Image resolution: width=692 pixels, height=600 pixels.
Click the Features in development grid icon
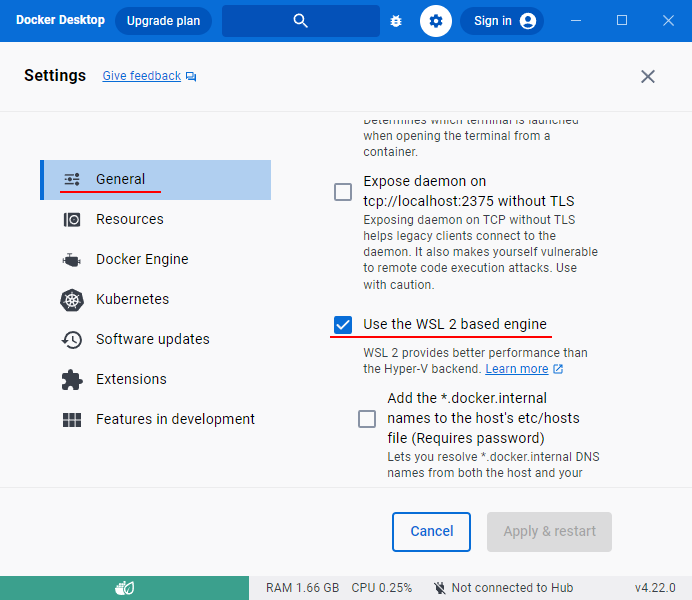[72, 420]
